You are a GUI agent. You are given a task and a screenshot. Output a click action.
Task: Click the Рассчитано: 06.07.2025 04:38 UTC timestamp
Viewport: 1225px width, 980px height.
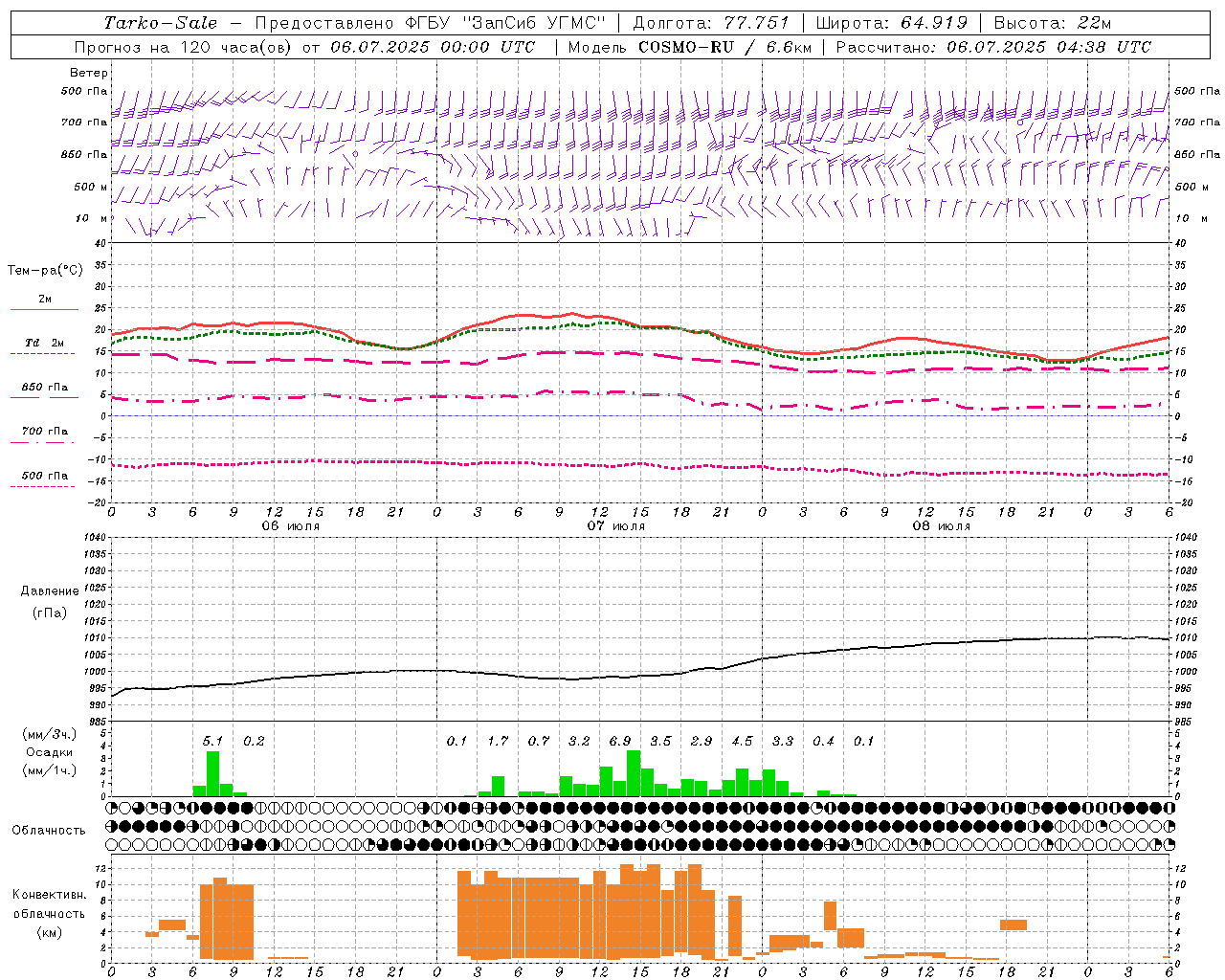coord(993,47)
